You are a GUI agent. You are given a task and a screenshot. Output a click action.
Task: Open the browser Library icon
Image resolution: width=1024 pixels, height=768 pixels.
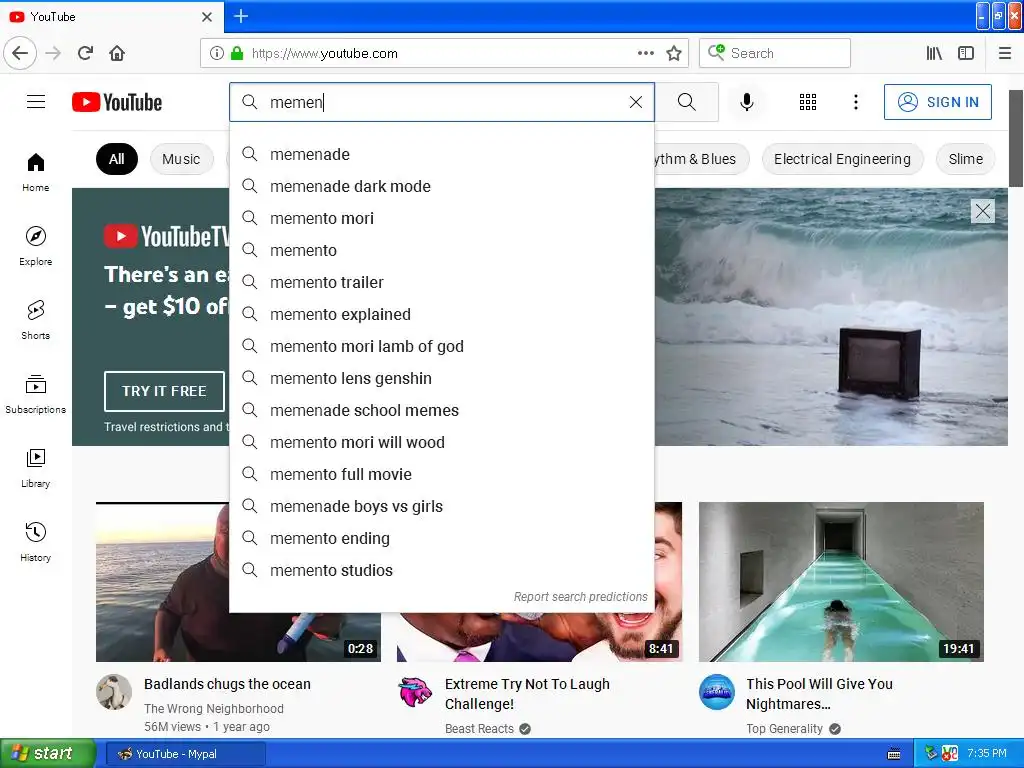[935, 53]
